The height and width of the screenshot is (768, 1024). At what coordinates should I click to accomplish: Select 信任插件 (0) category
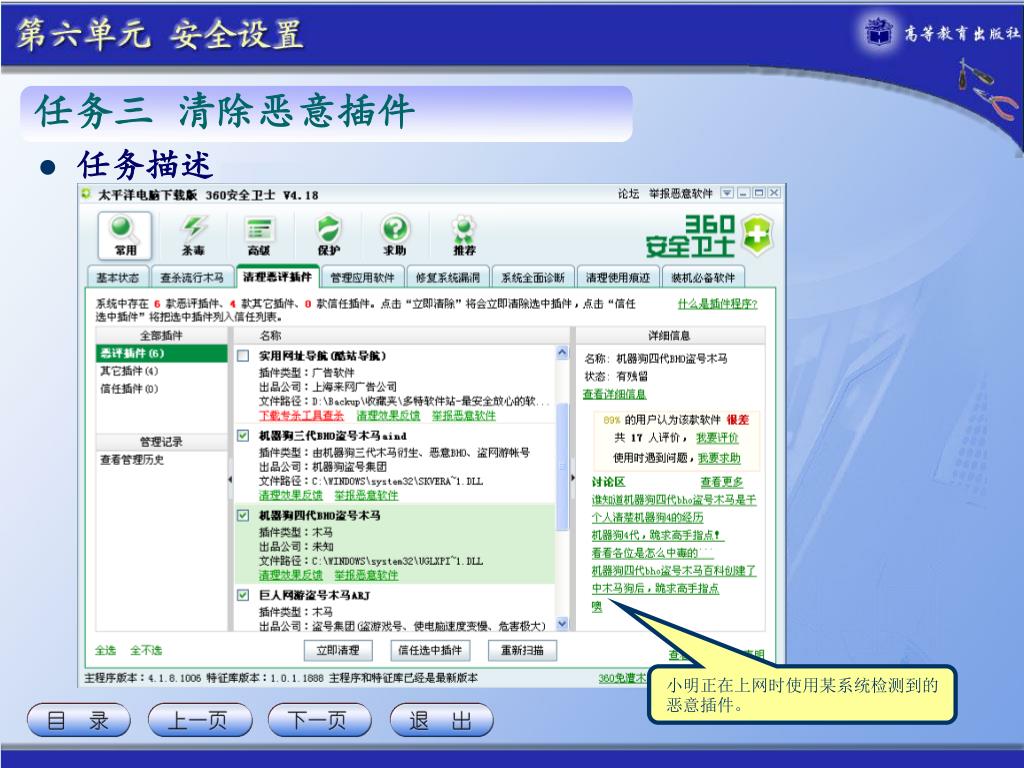[129, 389]
